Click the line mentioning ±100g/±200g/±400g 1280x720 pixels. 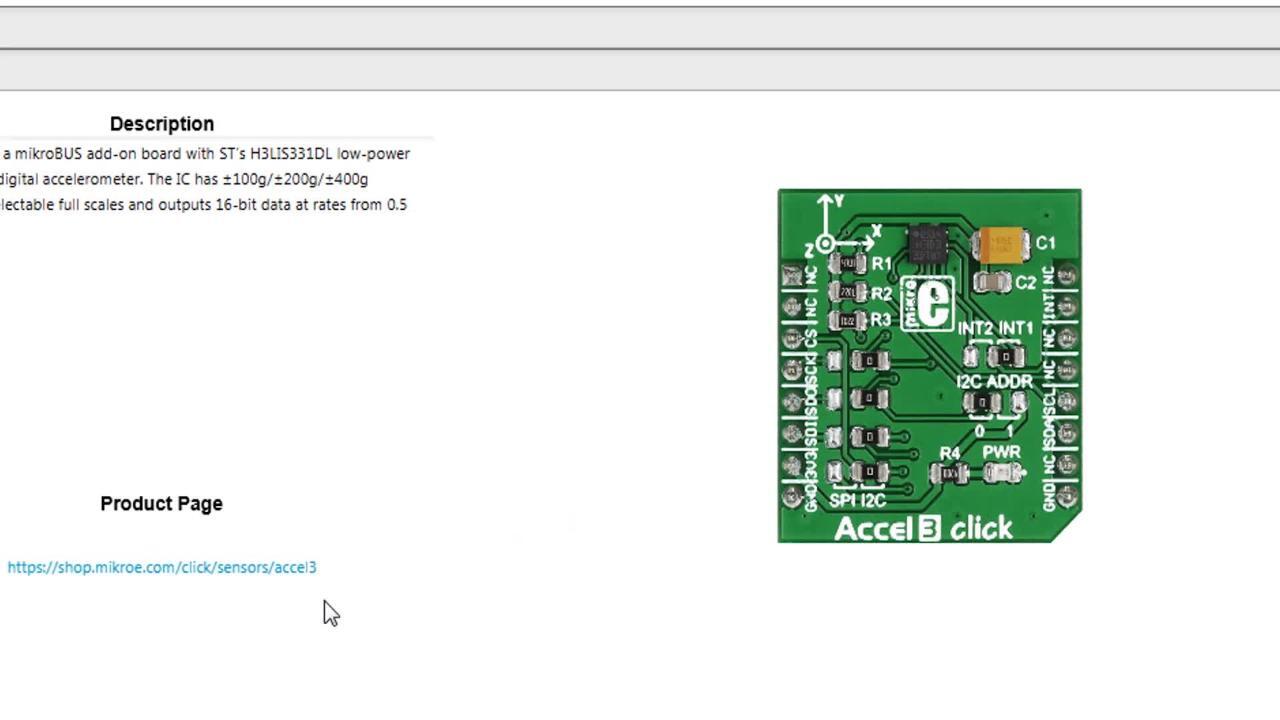point(184,179)
